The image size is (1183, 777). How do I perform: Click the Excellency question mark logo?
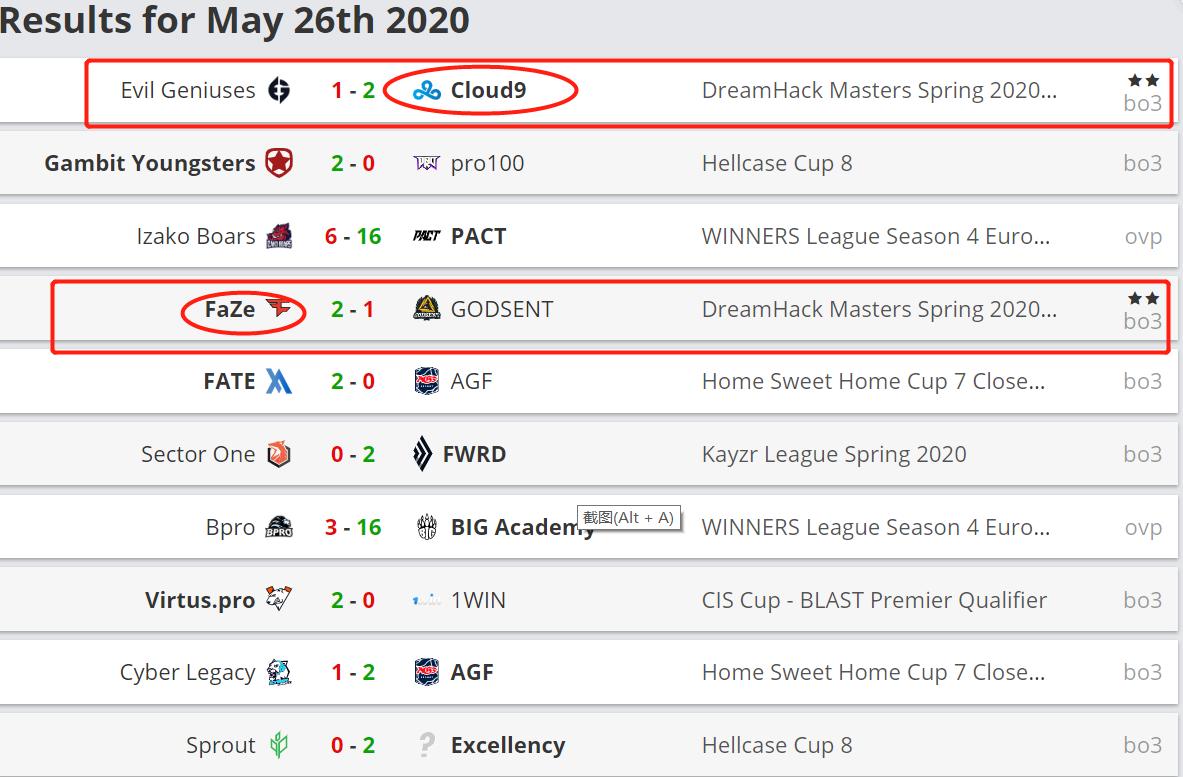[427, 745]
